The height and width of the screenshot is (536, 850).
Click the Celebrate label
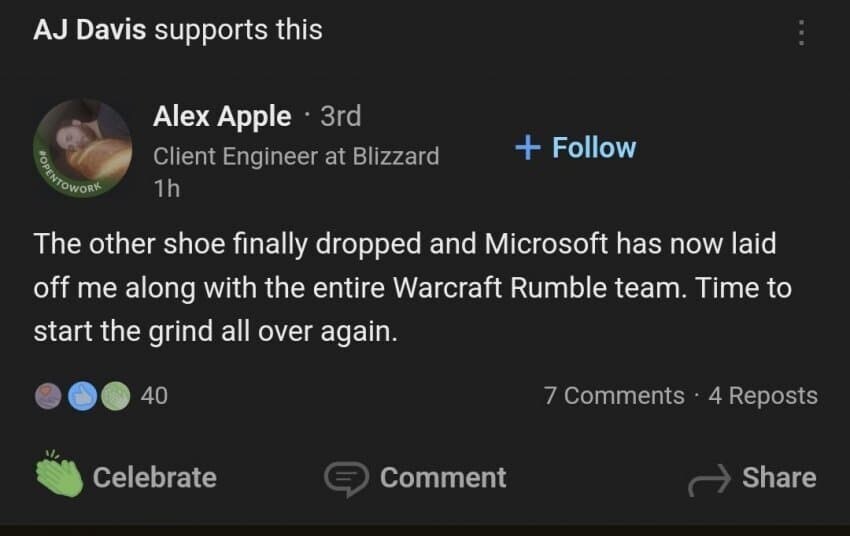point(154,477)
